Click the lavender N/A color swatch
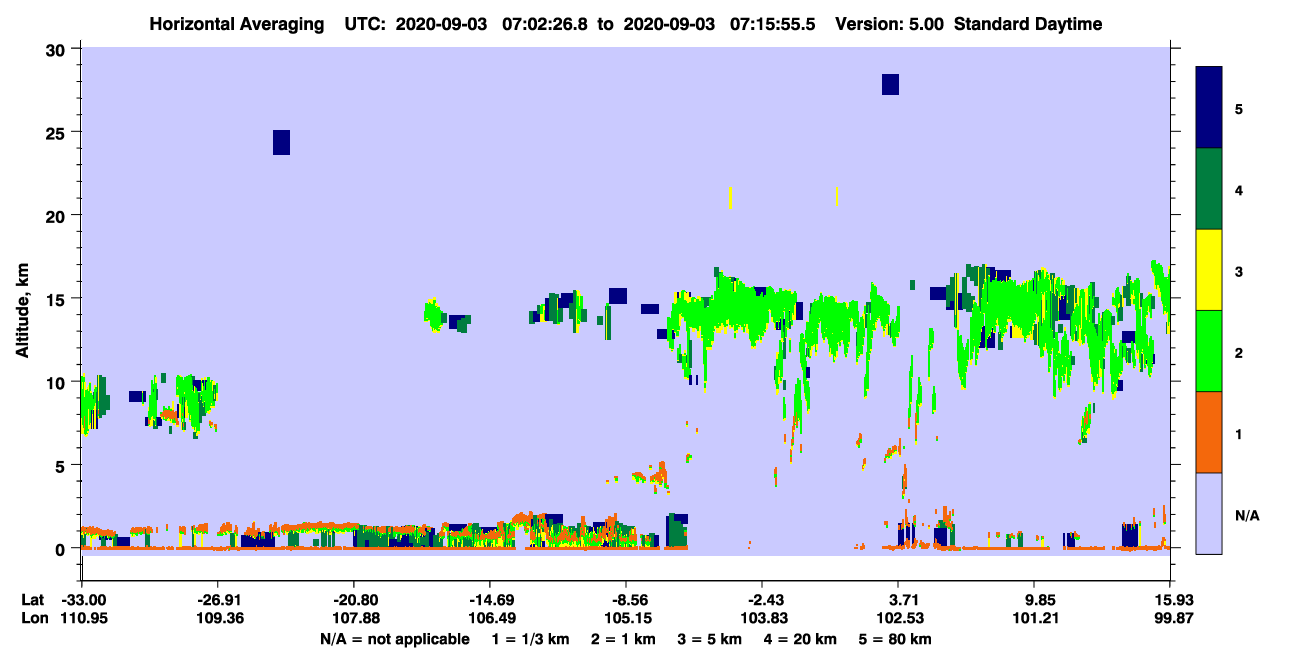1300x667 pixels. pos(1209,513)
